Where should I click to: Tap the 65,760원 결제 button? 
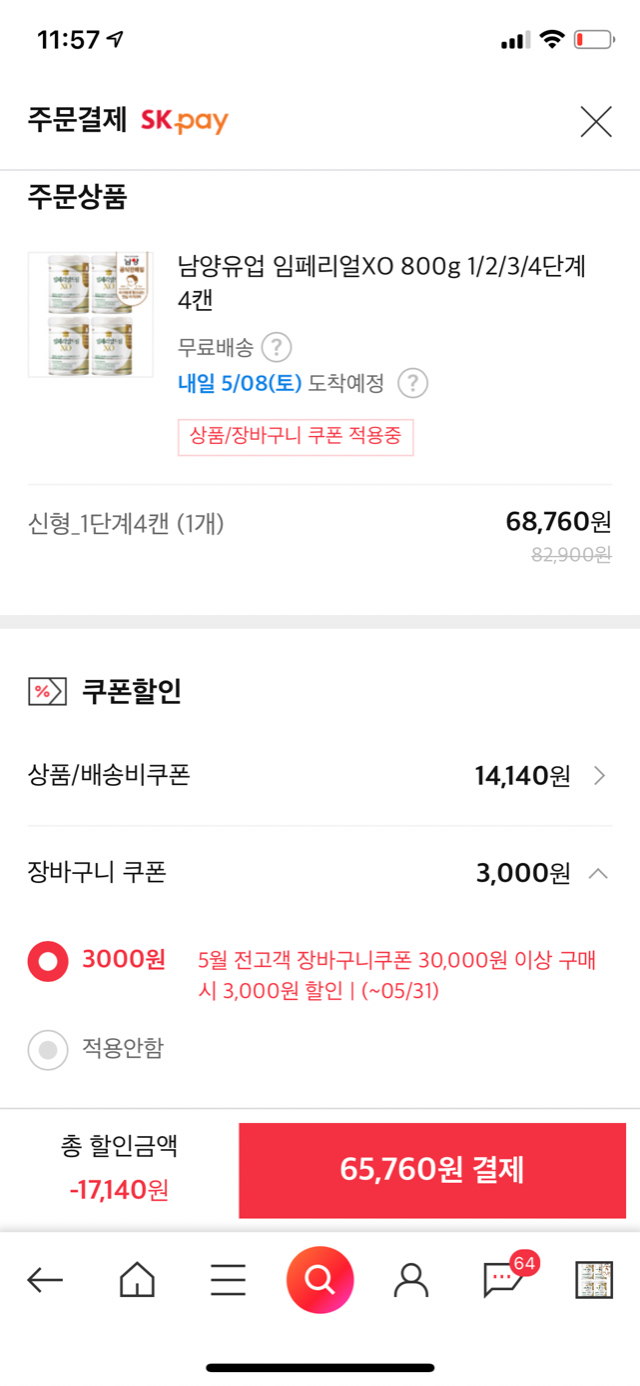pos(432,1170)
